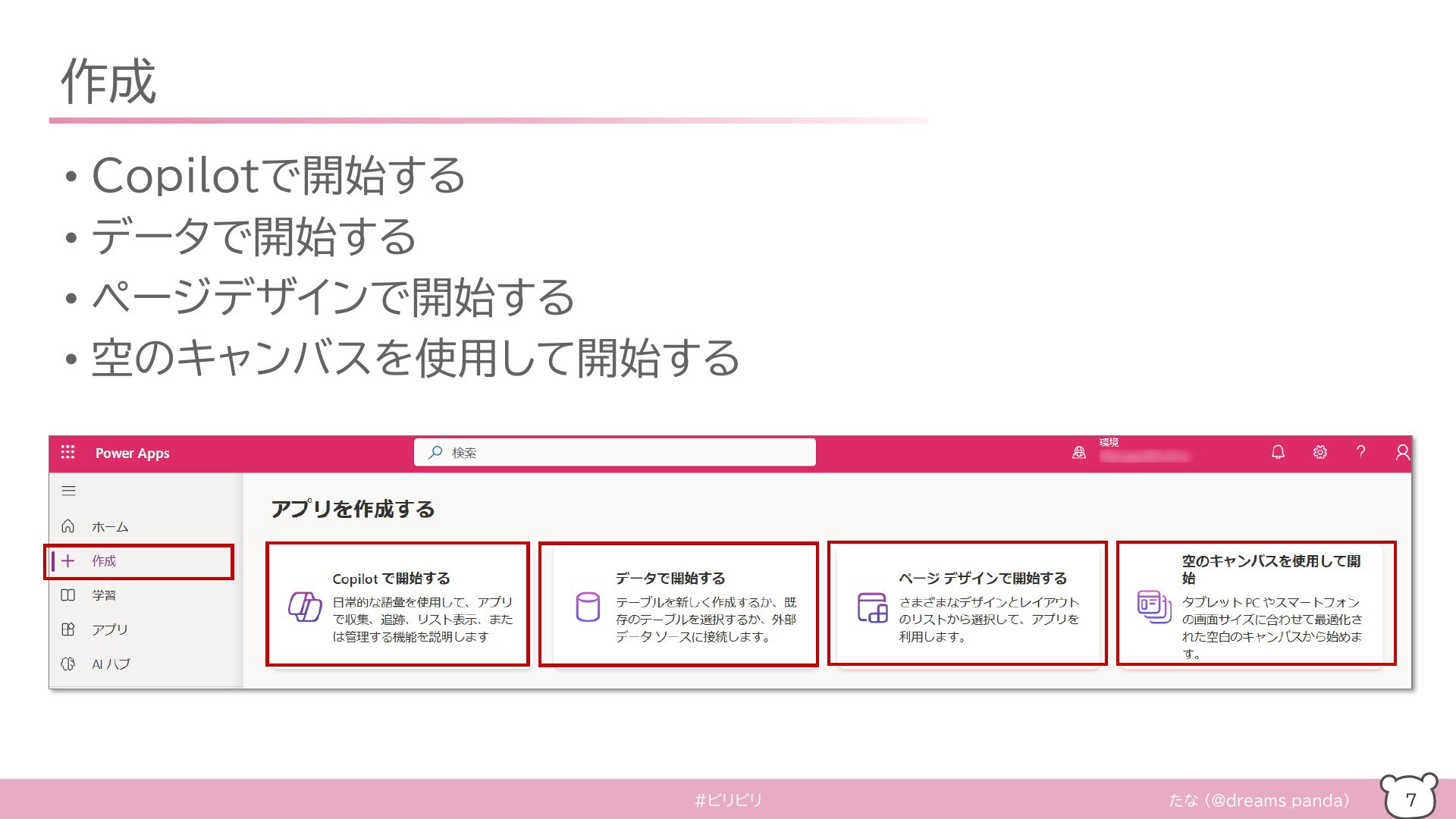The image size is (1456, 819).
Task: Open the 環境 environment picker
Action: coord(1144,450)
